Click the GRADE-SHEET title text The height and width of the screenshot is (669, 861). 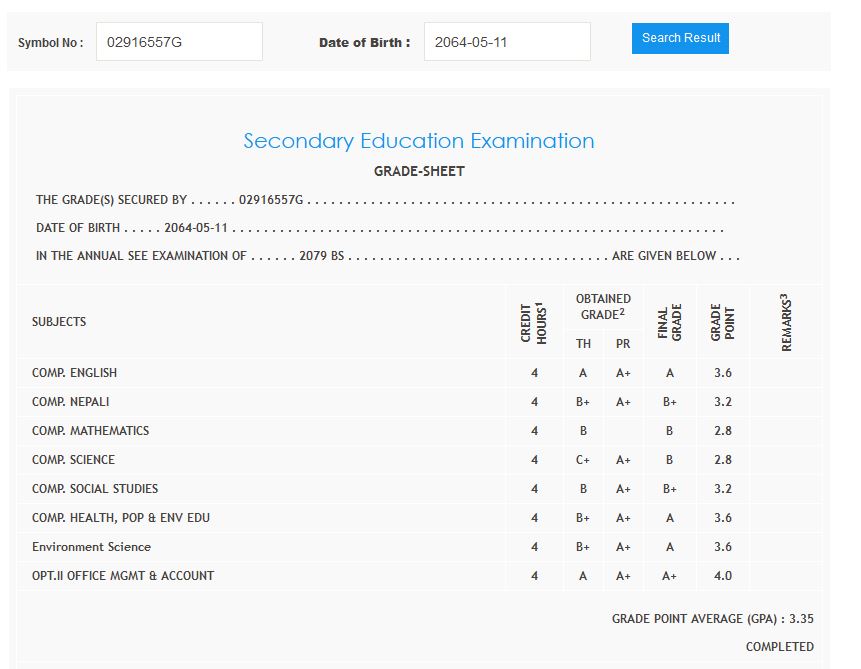coord(419,171)
